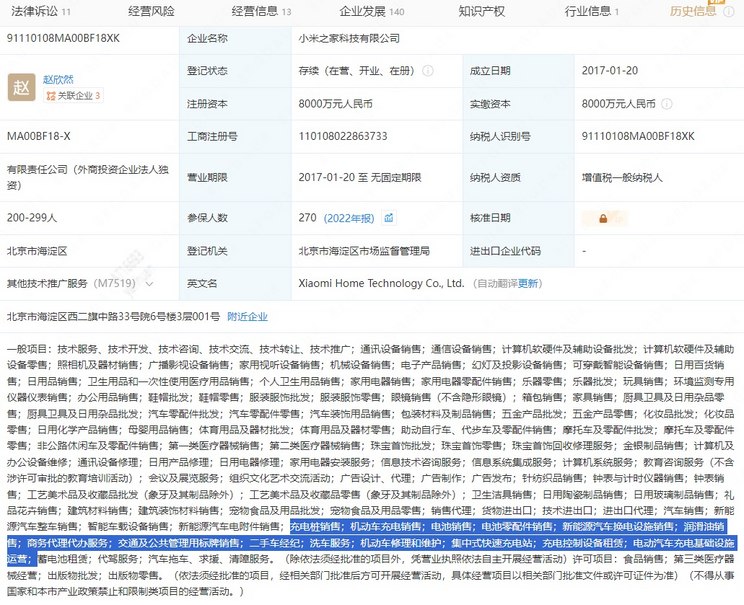Click the English name Xiaomi Home Technology text
Image resolution: width=744 pixels, height=605 pixels.
click(381, 283)
